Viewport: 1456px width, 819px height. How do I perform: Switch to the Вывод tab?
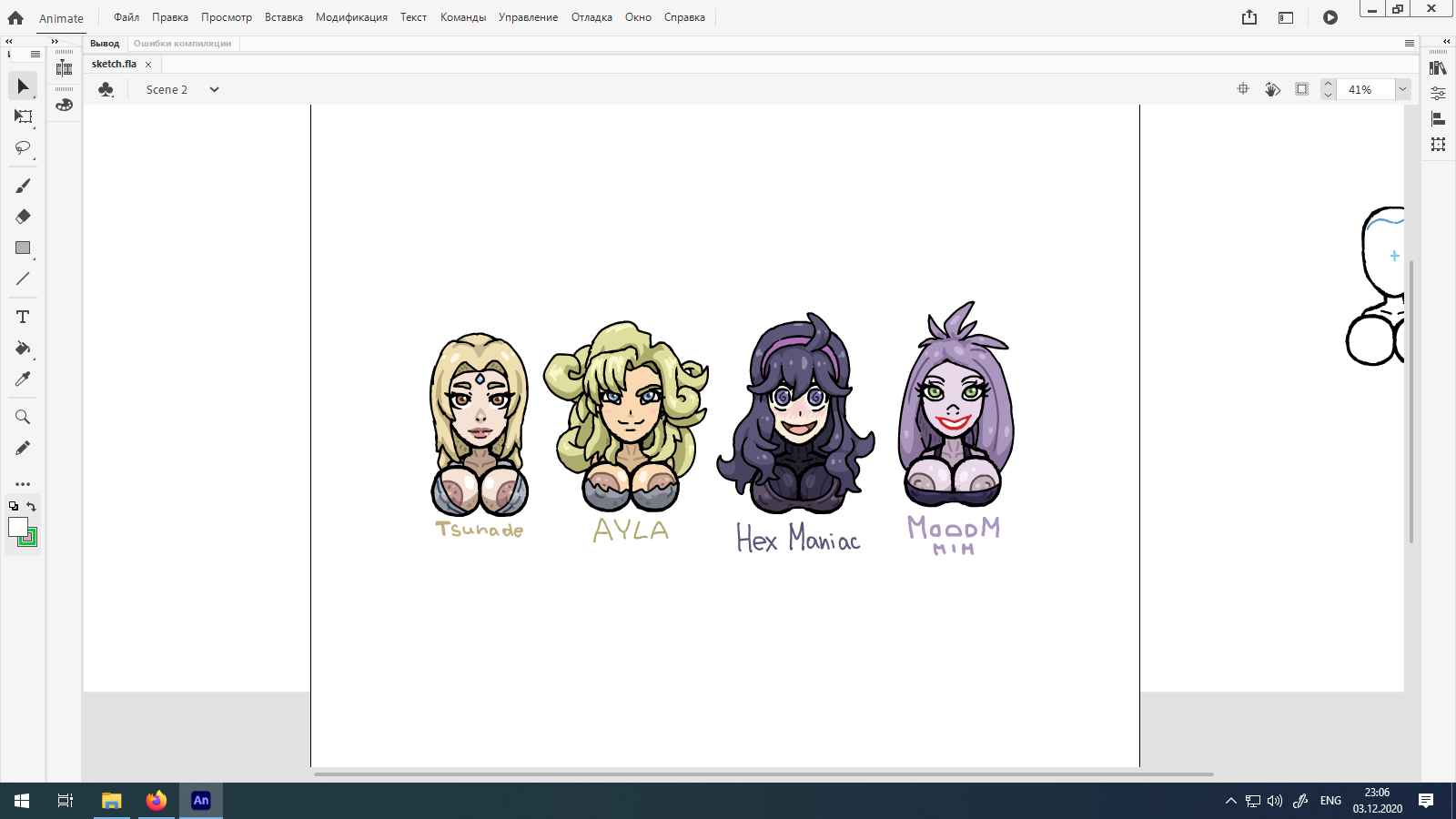coord(105,44)
